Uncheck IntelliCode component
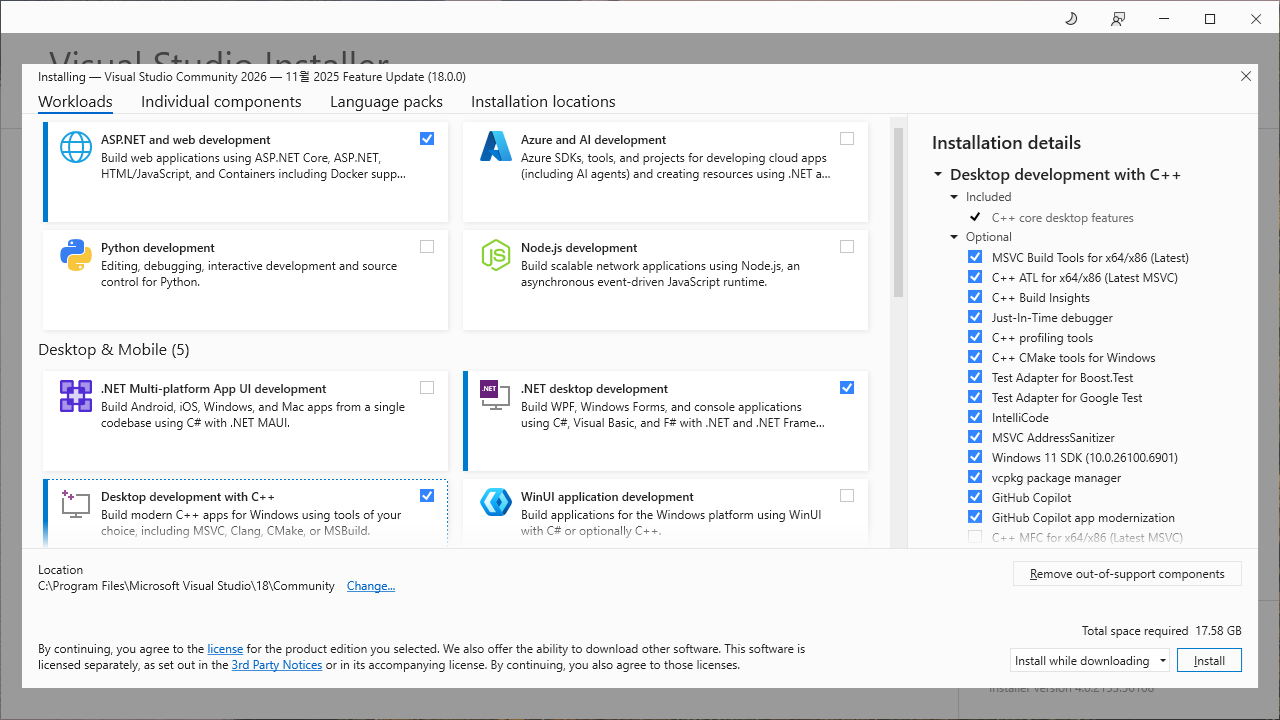This screenshot has height=720, width=1280. tap(975, 417)
